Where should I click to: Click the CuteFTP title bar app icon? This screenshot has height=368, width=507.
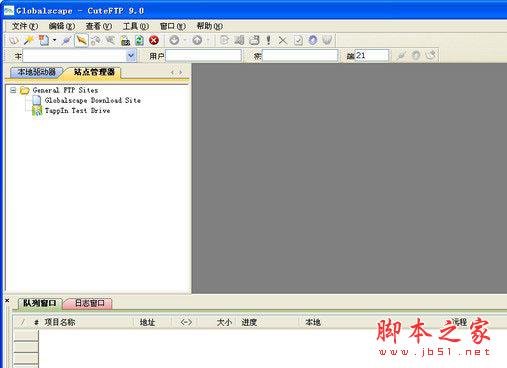pos(9,11)
